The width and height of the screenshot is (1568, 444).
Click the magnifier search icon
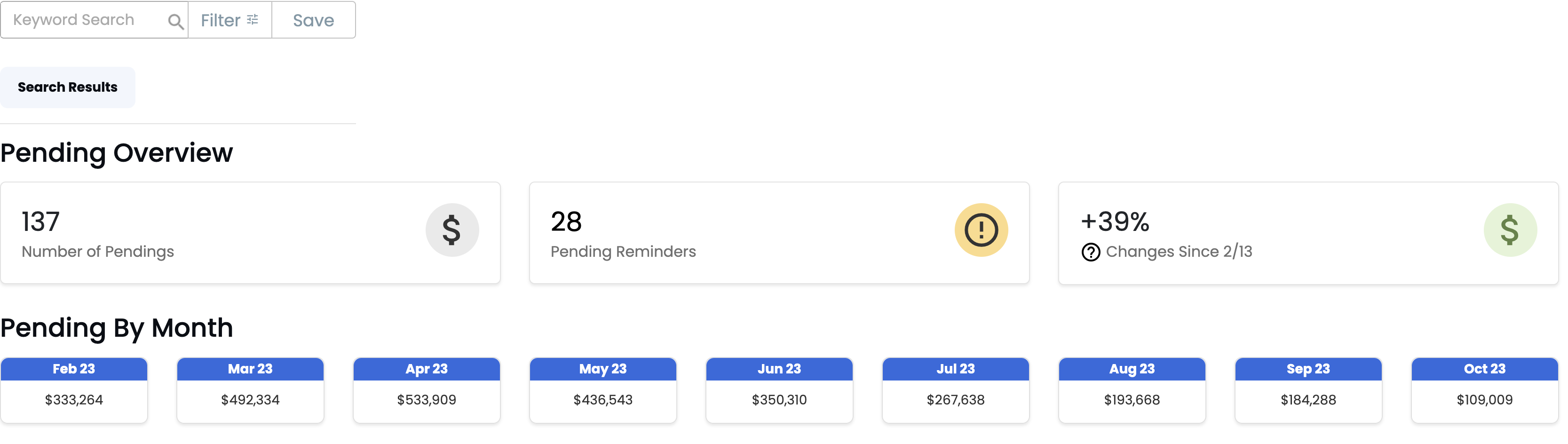pos(175,21)
